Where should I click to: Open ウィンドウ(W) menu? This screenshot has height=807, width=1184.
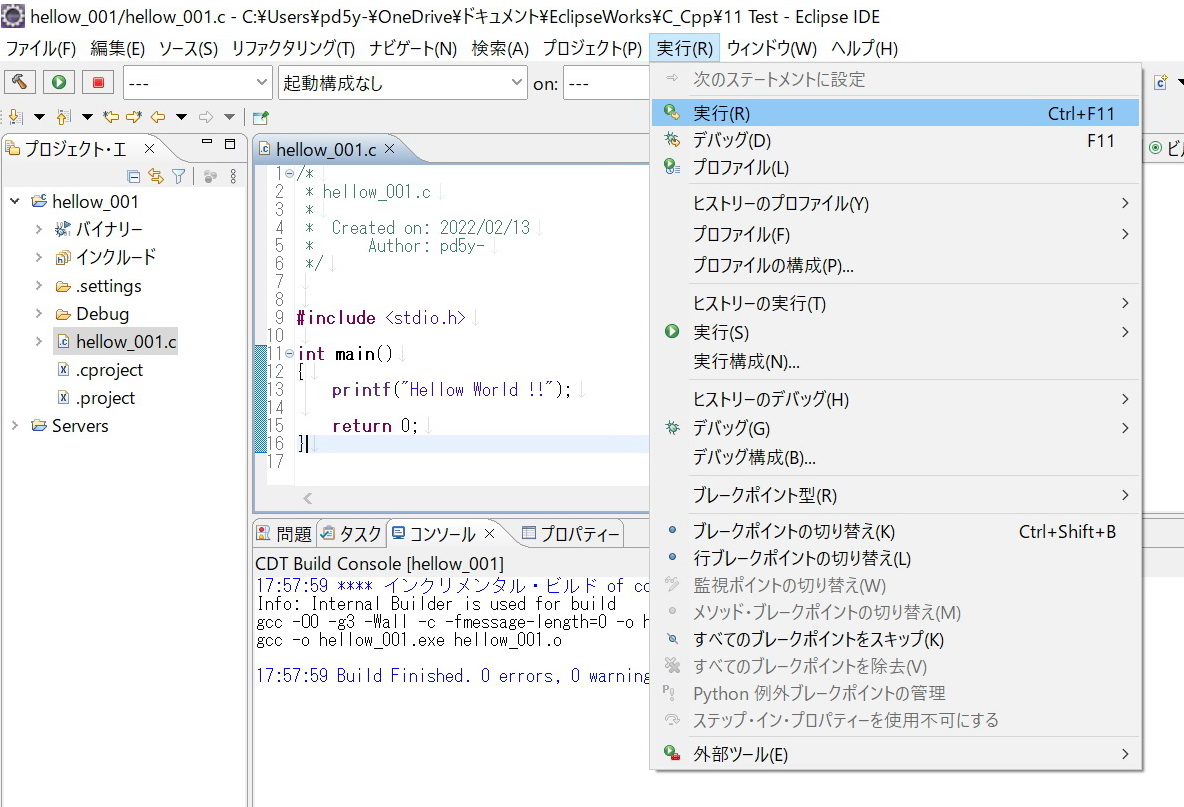tap(771, 48)
